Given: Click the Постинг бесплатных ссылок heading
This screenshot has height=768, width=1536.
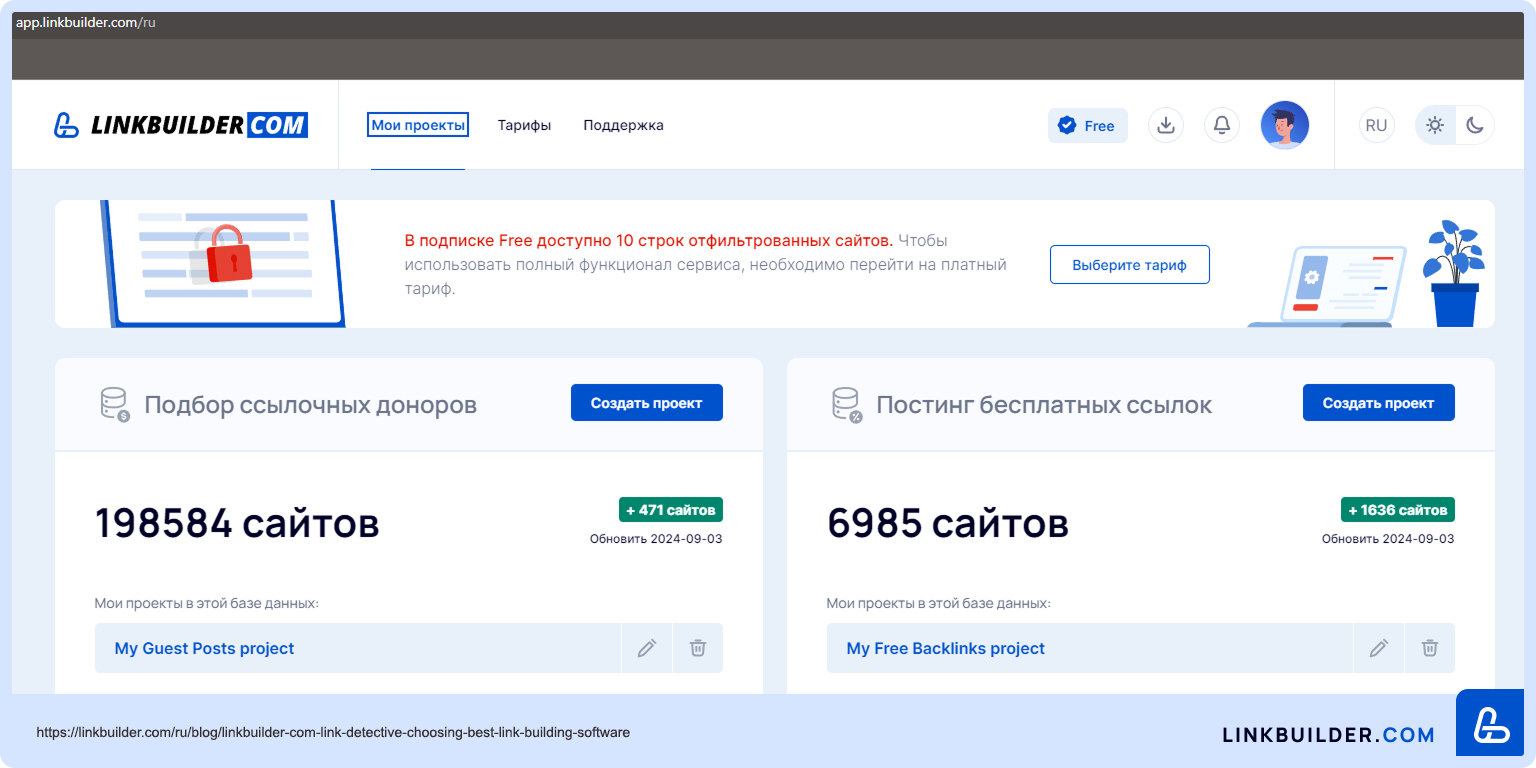Looking at the screenshot, I should click(x=1044, y=405).
